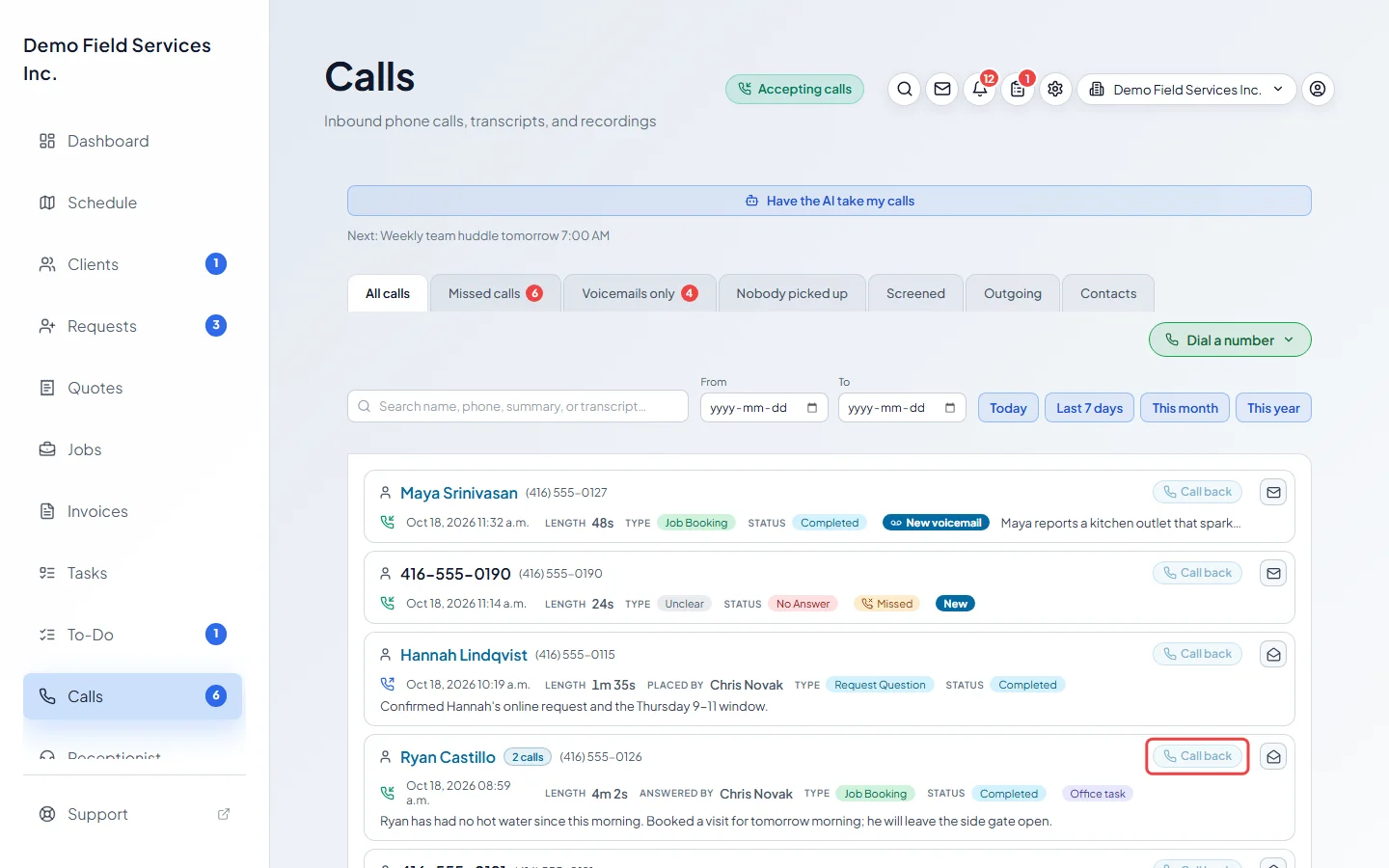Open the mail inbox icon in header
The width and height of the screenshot is (1389, 868).
942,89
